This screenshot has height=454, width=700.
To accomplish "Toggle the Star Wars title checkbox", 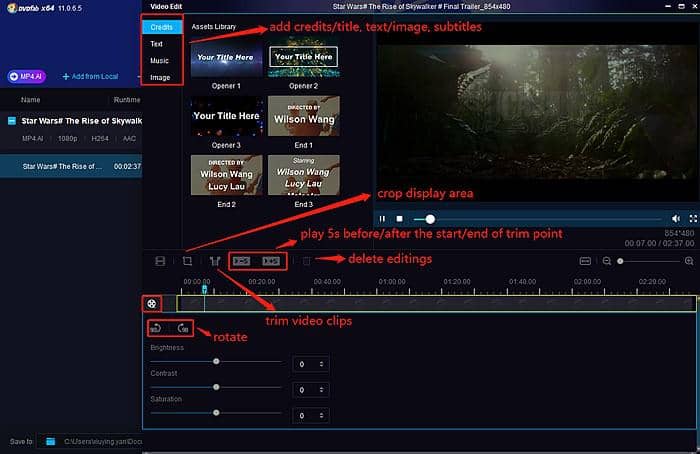I will click(x=11, y=121).
